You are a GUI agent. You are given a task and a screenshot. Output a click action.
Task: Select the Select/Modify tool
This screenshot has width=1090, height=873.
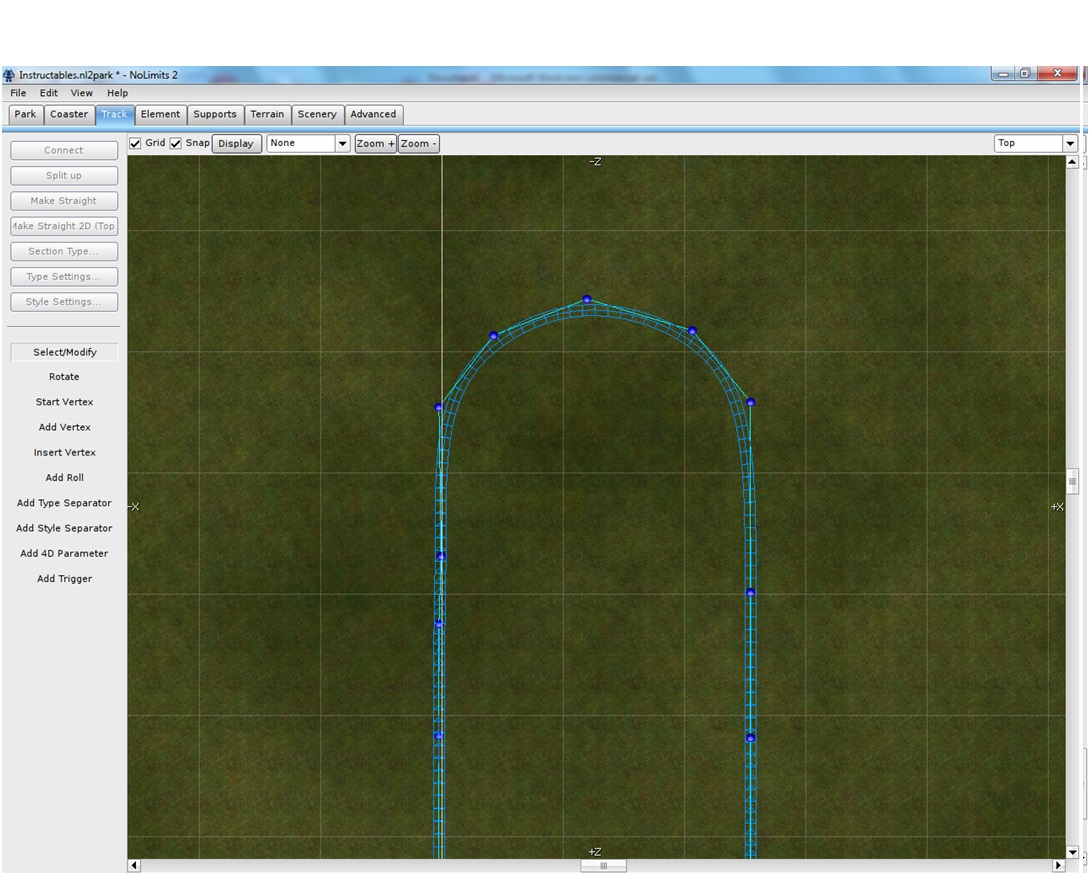click(64, 352)
